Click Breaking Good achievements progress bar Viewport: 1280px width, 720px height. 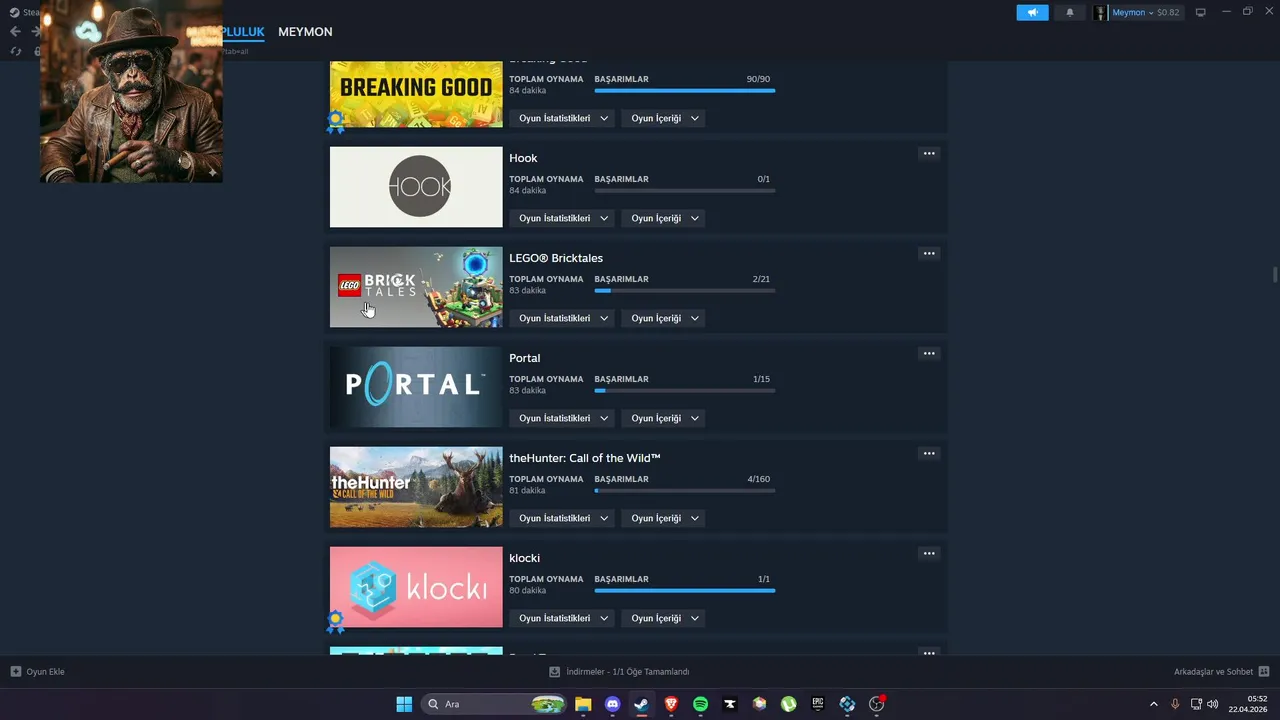click(684, 90)
